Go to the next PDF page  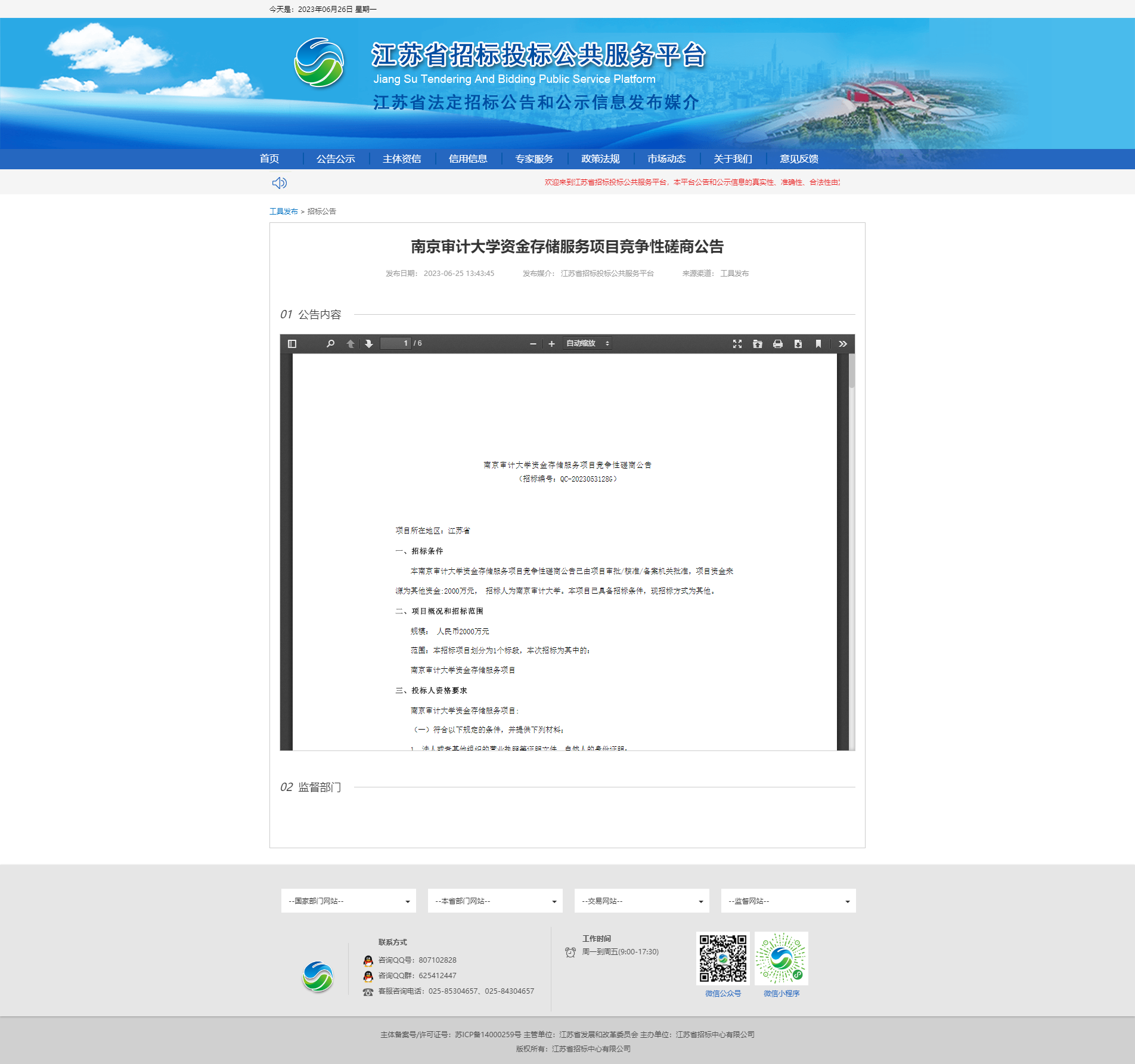[369, 344]
